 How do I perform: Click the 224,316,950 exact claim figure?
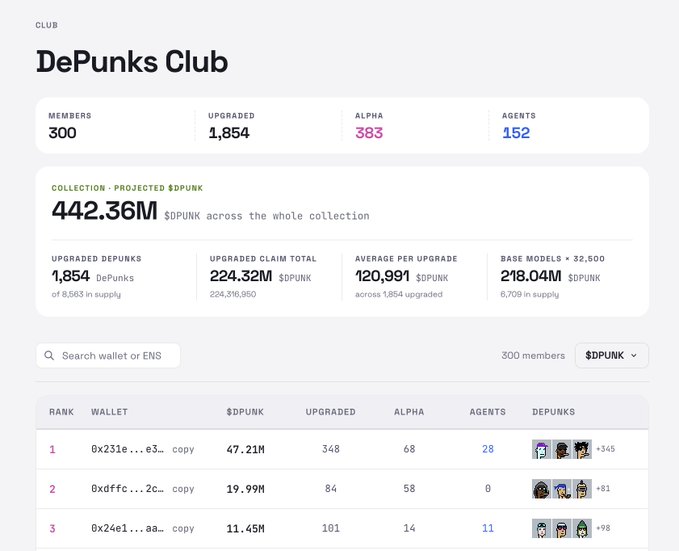coord(233,295)
